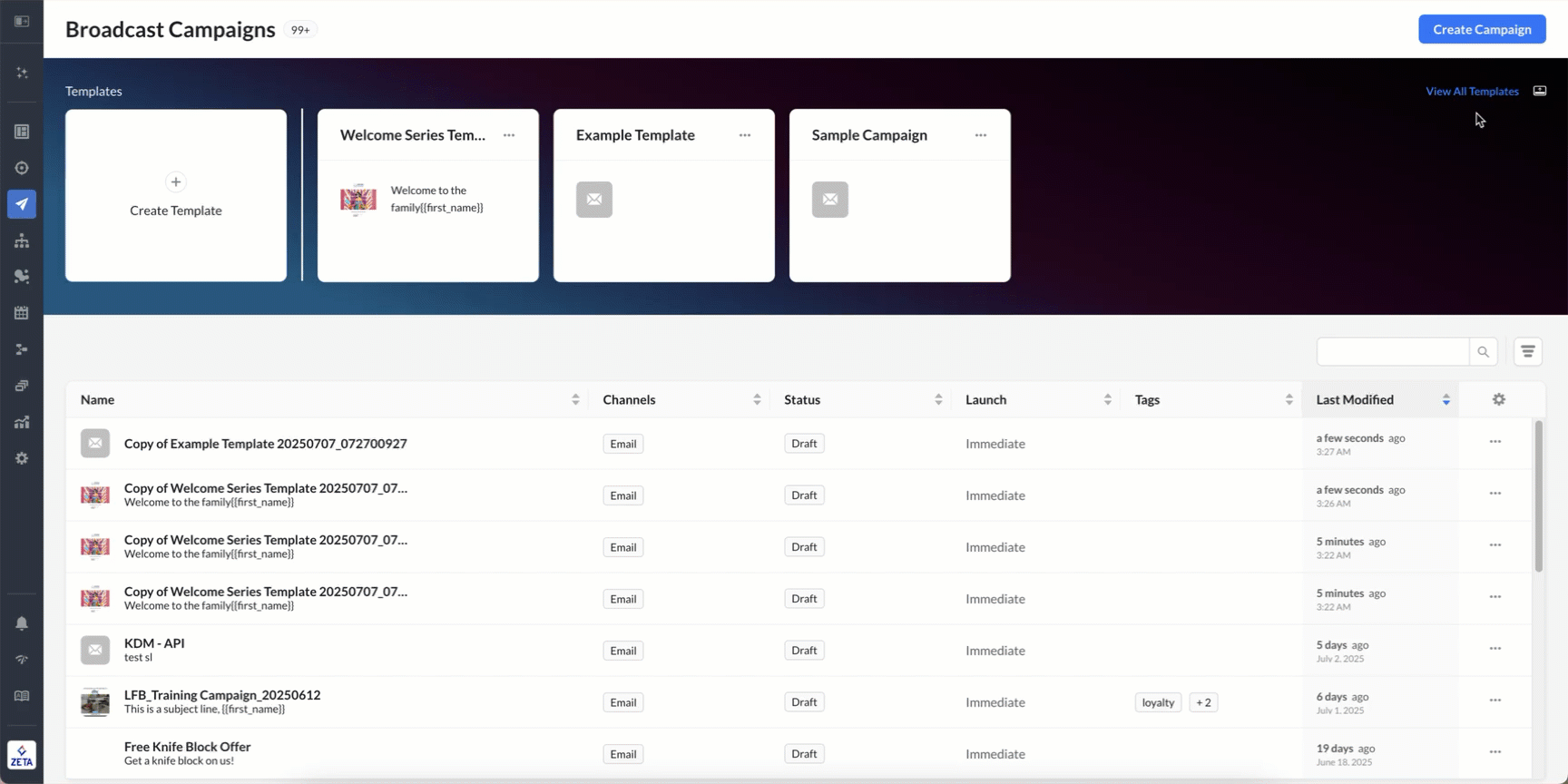Sort the table by Name column
The height and width of the screenshot is (784, 1568).
[574, 399]
